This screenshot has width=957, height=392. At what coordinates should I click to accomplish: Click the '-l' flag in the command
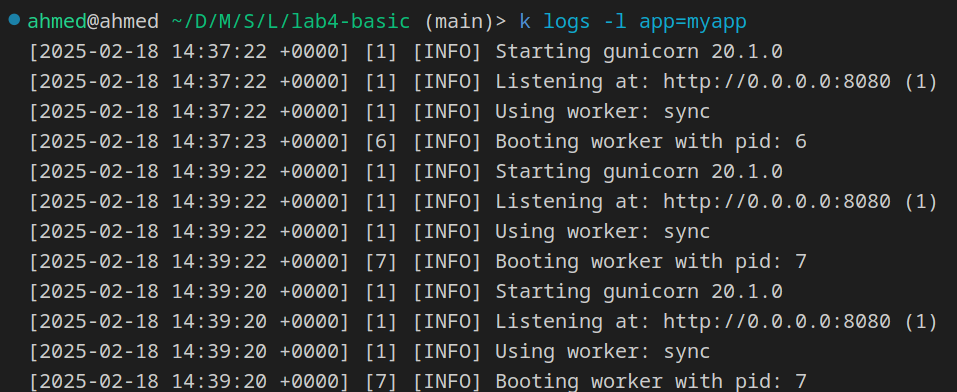(x=614, y=22)
